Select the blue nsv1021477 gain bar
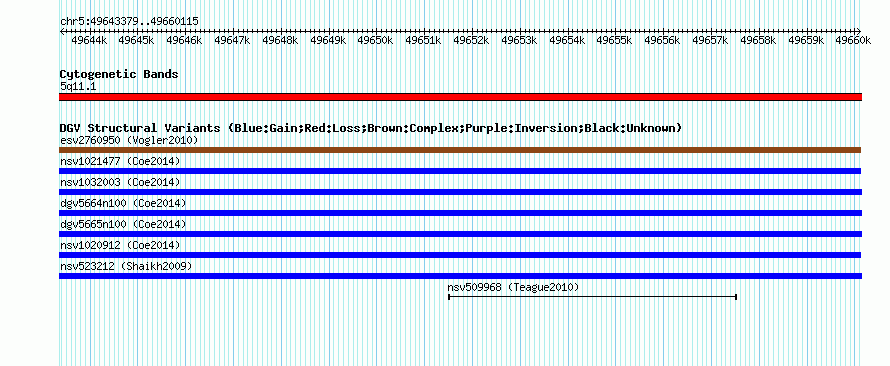 click(460, 171)
